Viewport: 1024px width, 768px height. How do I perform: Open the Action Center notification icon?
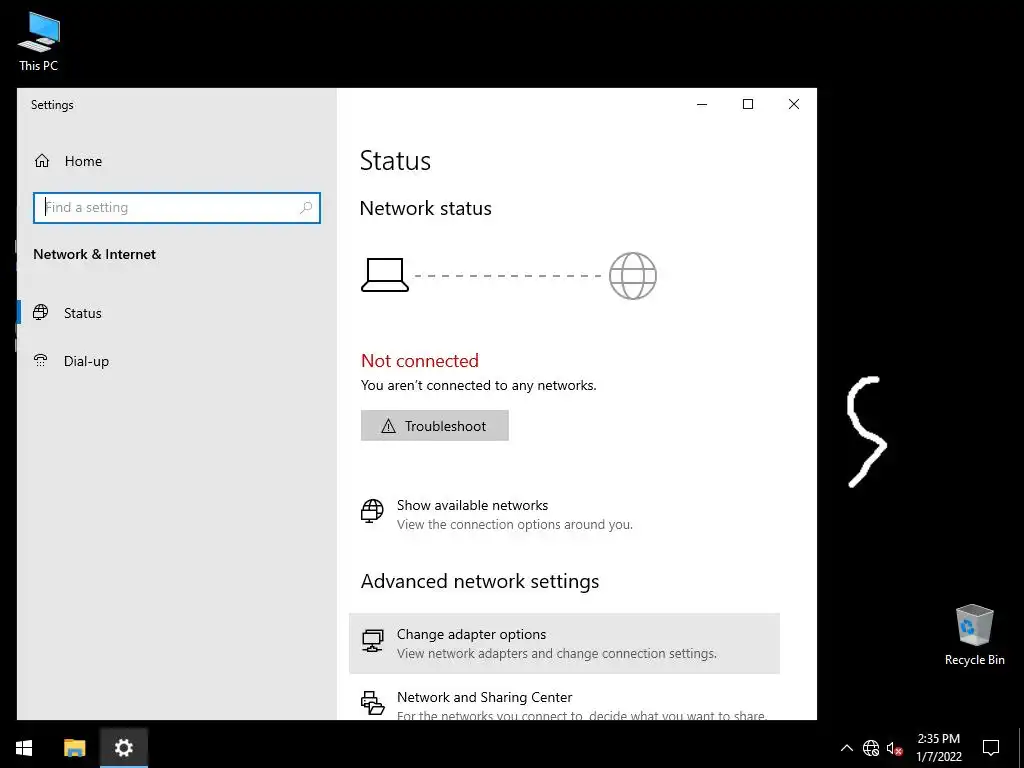[991, 748]
